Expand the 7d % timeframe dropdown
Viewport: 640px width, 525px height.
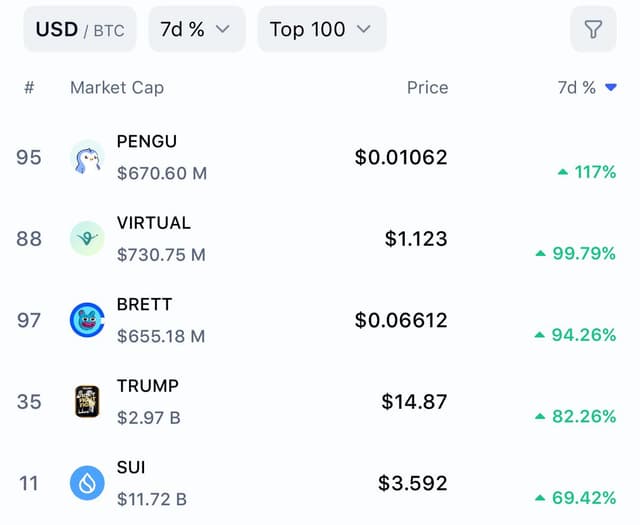[x=197, y=29]
